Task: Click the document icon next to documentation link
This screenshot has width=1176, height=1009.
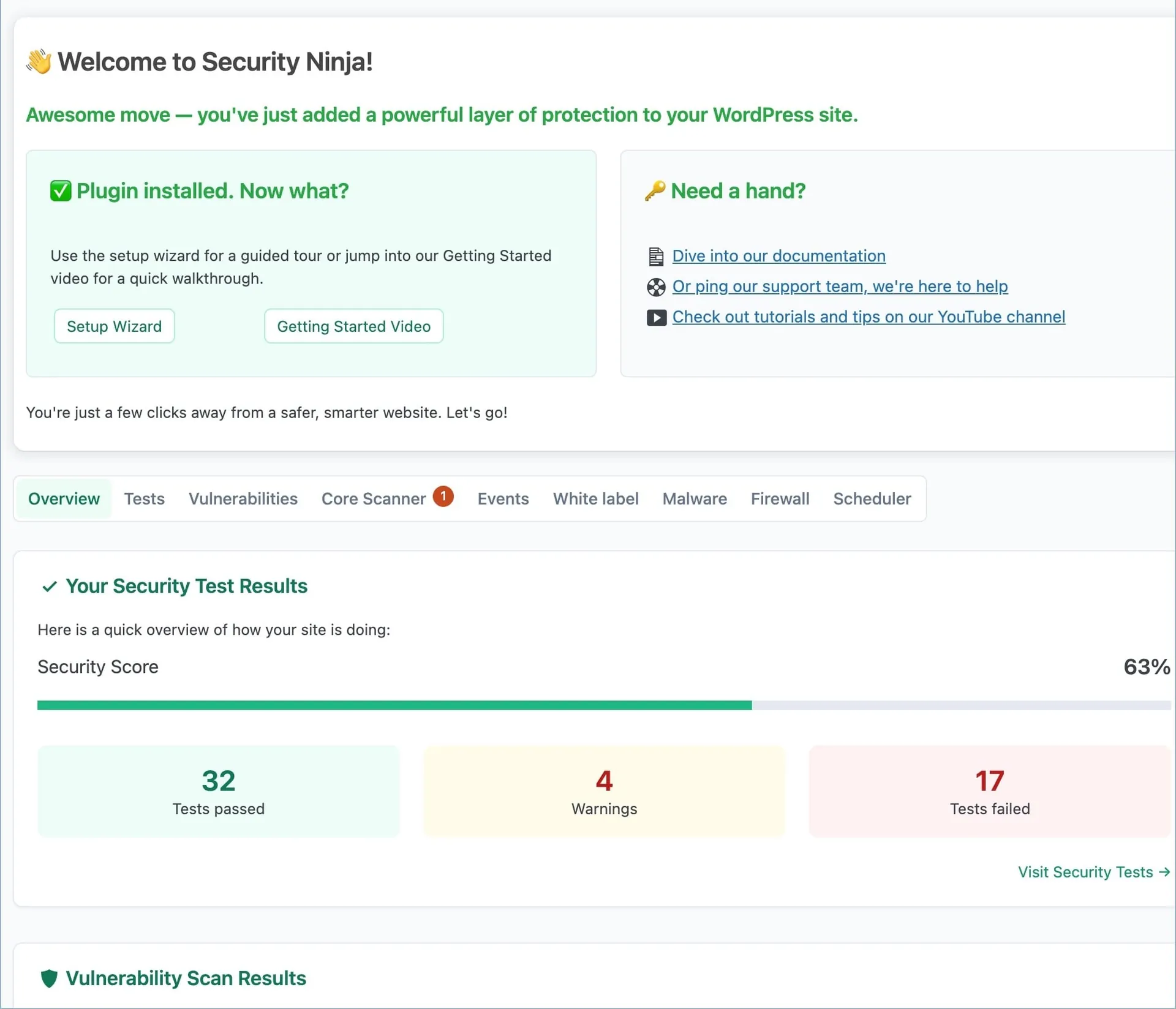Action: (656, 257)
